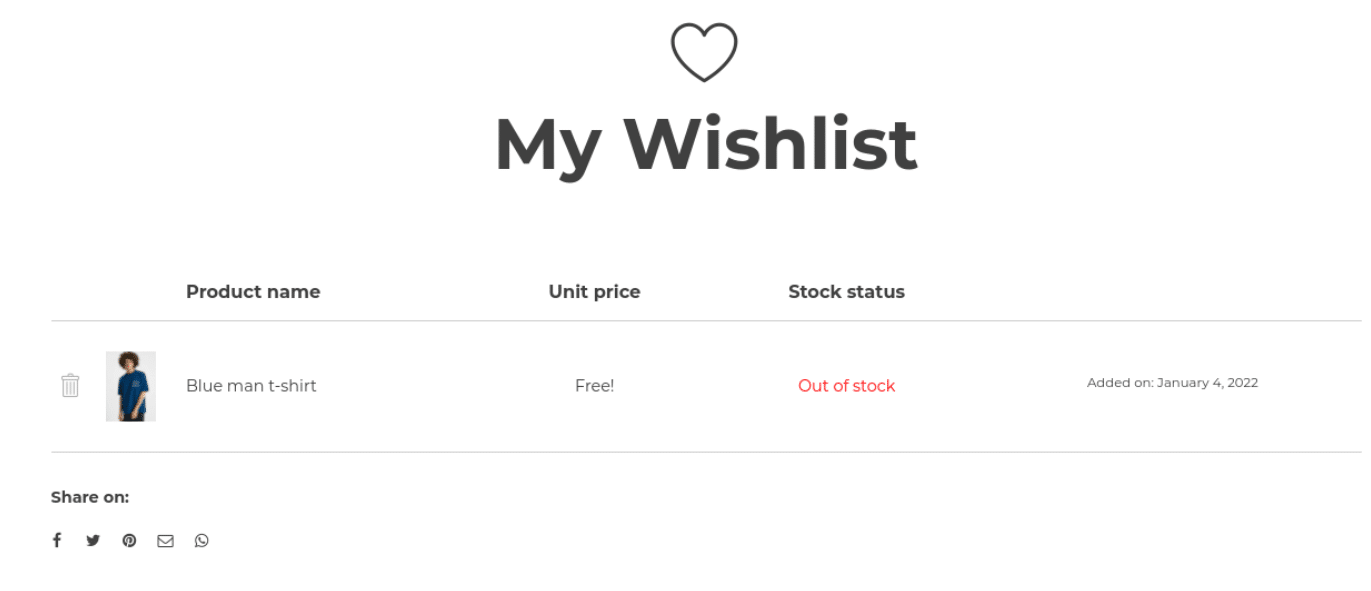Click the My Wishlist page title
Viewport: 1371px width, 591px height.
click(x=705, y=142)
